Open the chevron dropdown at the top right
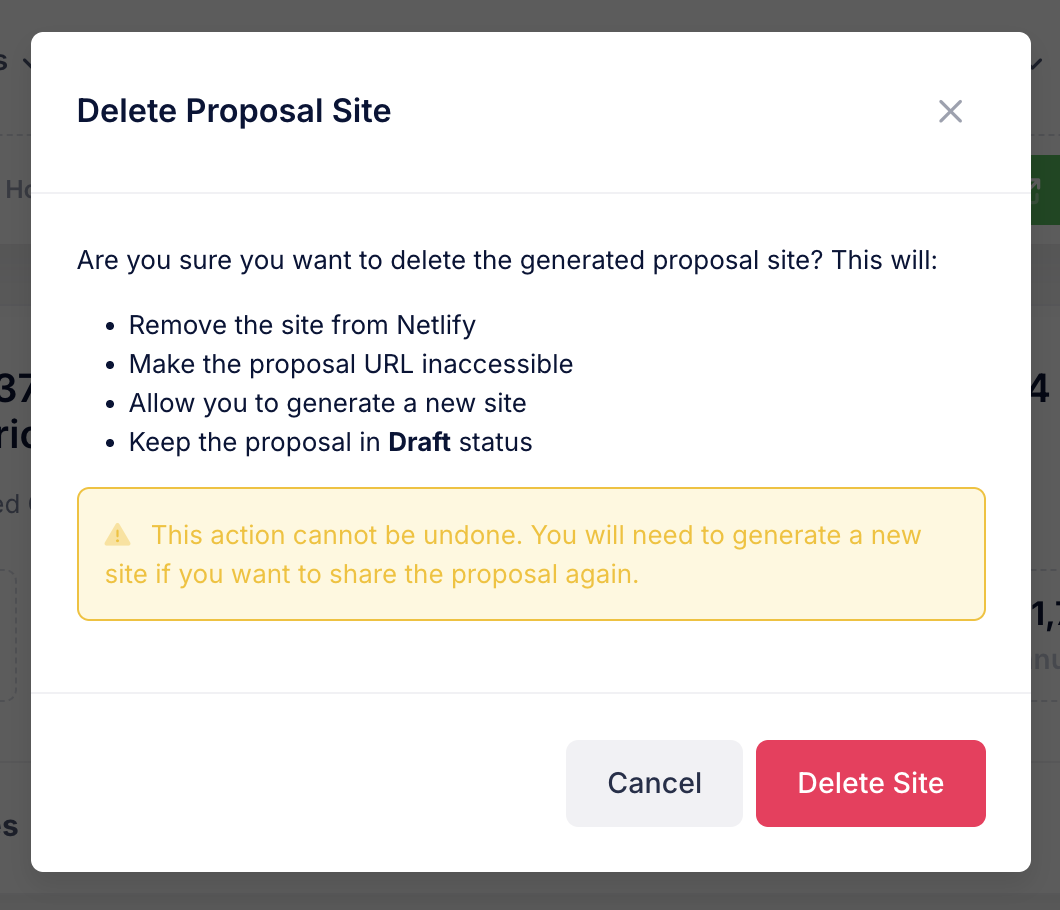Image resolution: width=1060 pixels, height=910 pixels. pos(1035,62)
